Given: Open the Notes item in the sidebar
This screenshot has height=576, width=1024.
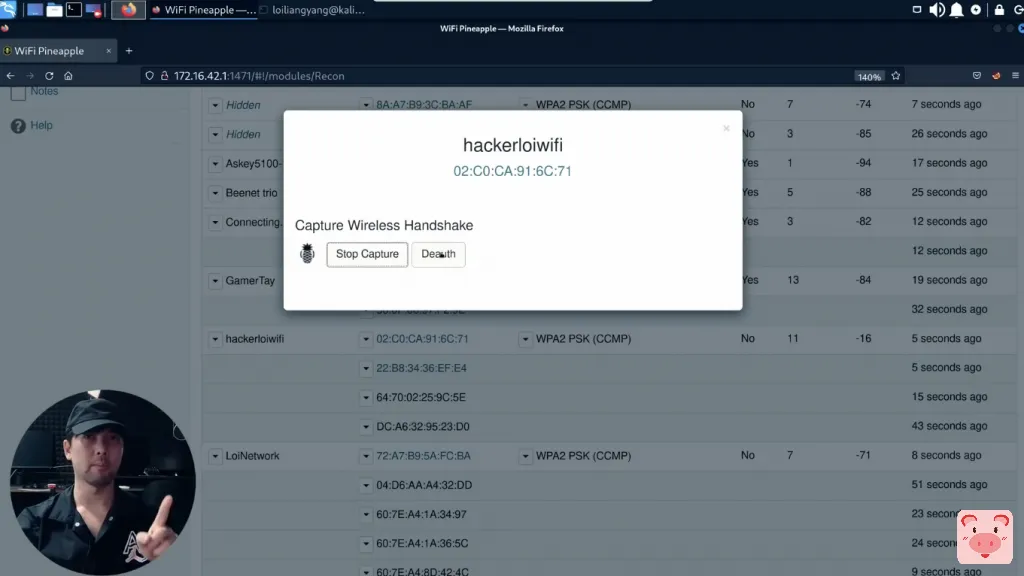Looking at the screenshot, I should click(44, 91).
